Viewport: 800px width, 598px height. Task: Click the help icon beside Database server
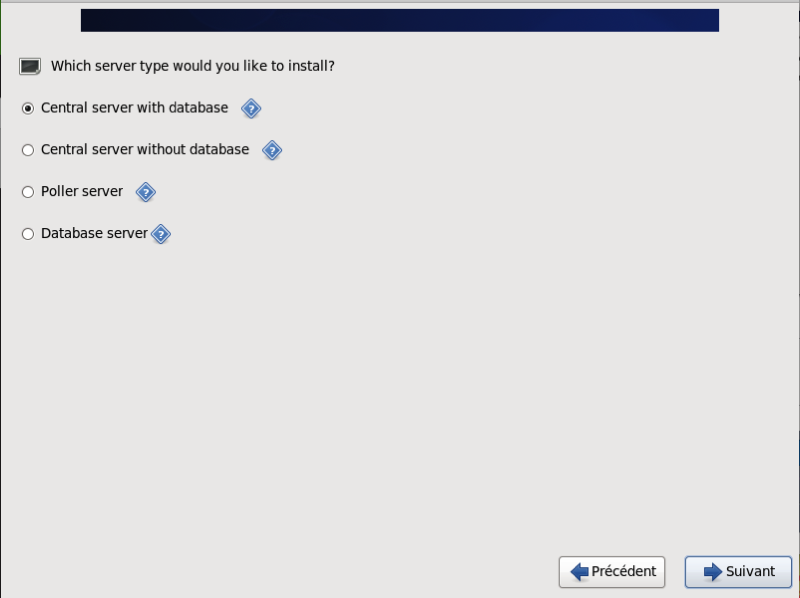[x=161, y=234]
